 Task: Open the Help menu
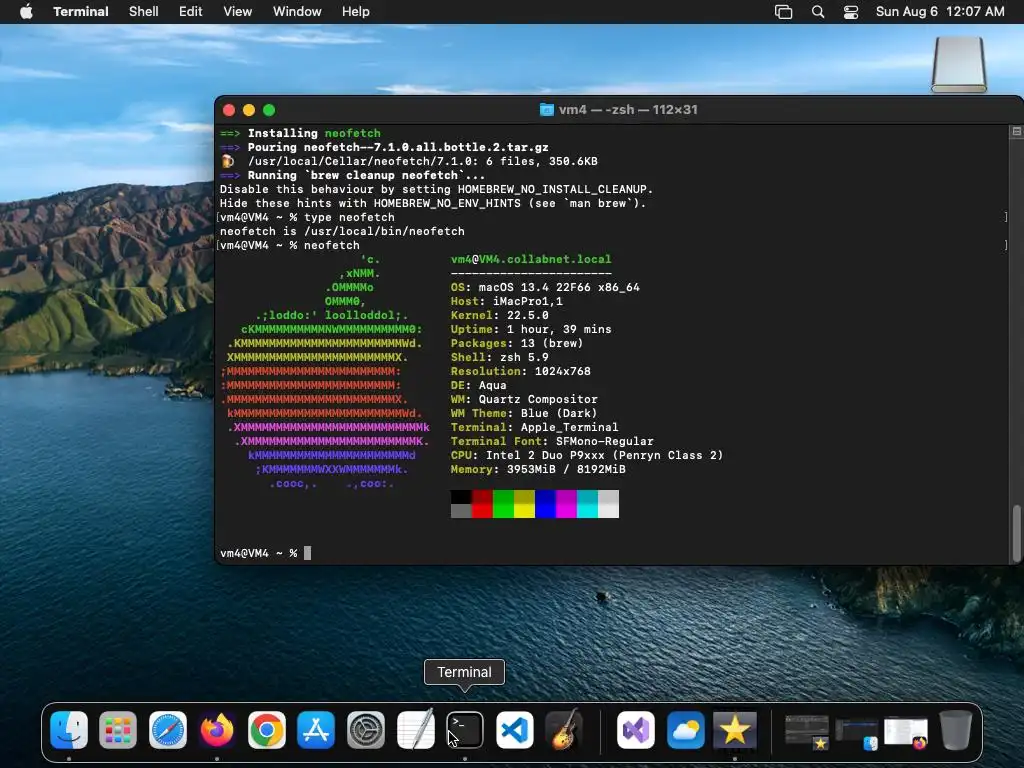point(356,12)
